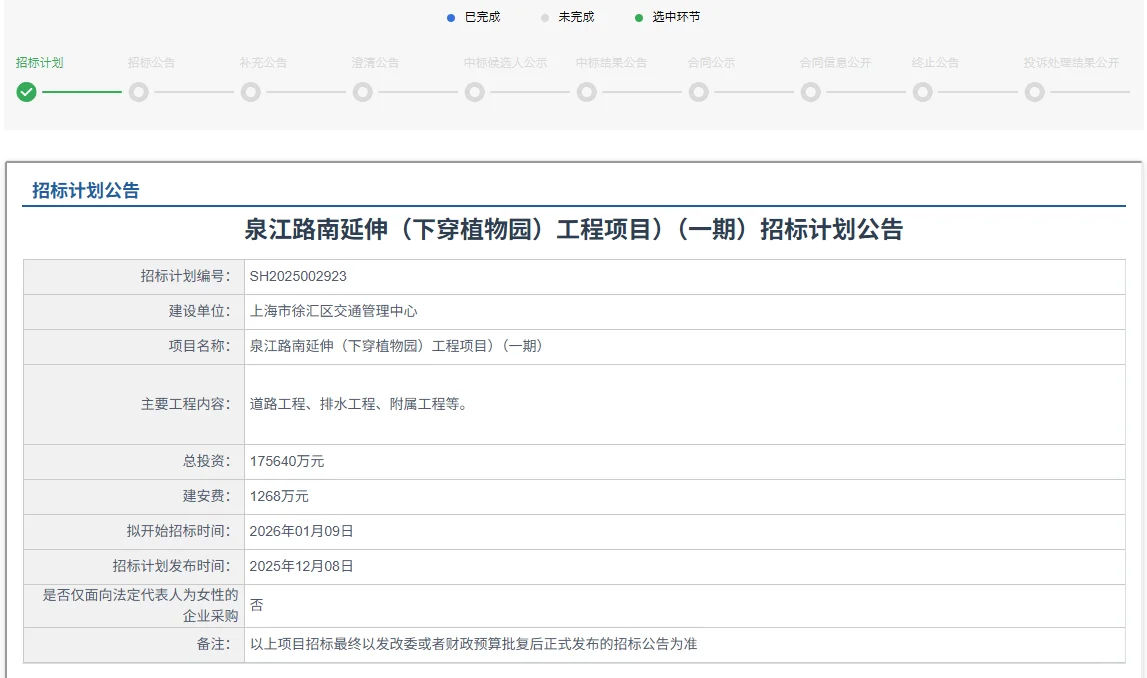Click the step circle under 终止公告

[922, 92]
